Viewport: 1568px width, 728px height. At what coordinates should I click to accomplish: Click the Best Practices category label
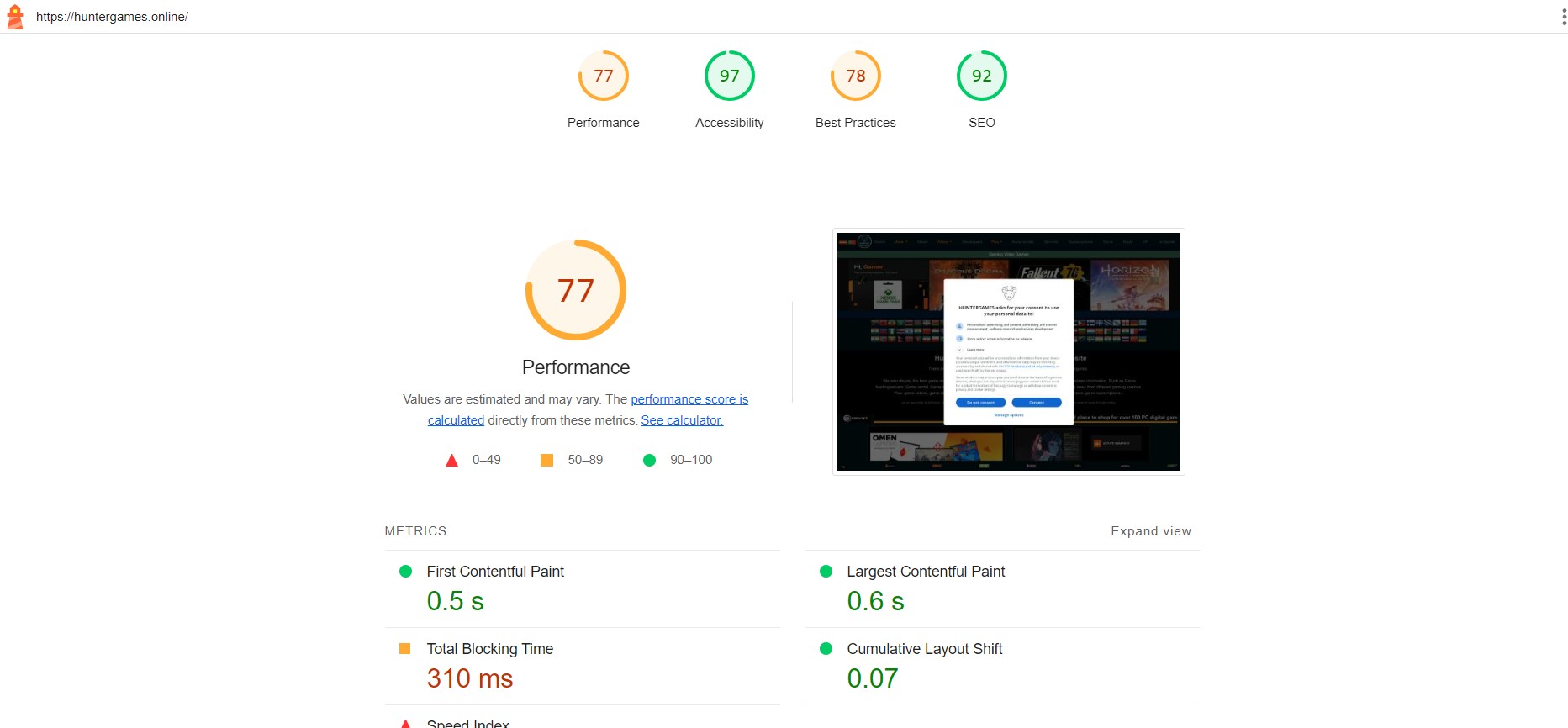[x=855, y=123]
